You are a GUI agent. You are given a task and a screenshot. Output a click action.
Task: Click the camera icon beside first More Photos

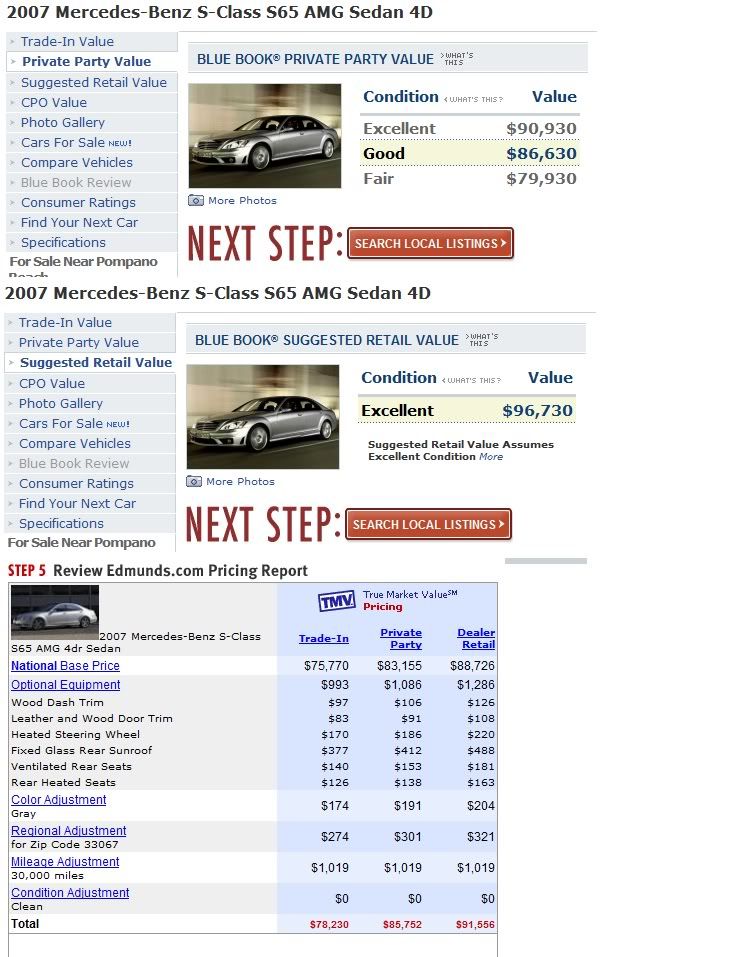pyautogui.click(x=196, y=201)
